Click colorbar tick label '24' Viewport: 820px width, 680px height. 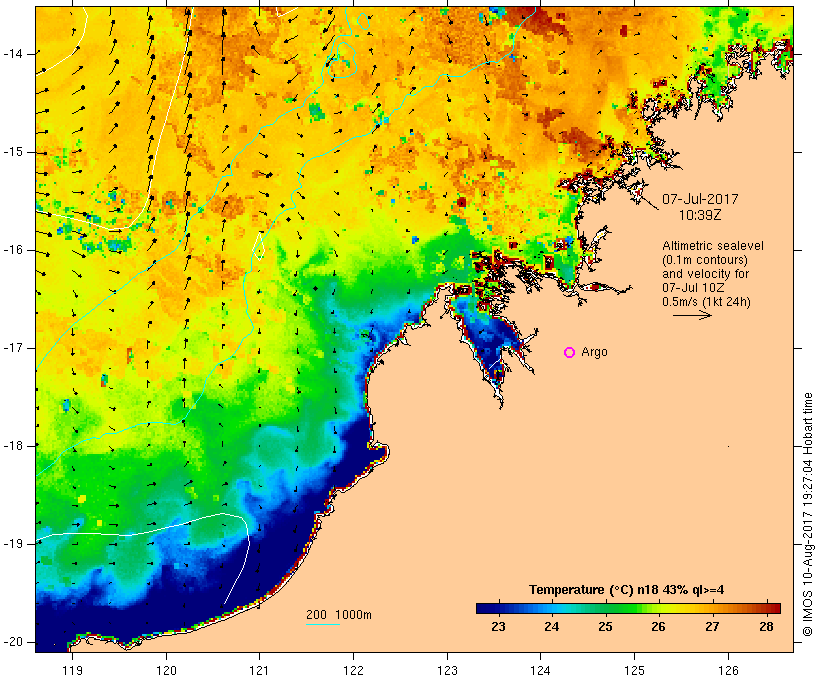[x=552, y=626]
